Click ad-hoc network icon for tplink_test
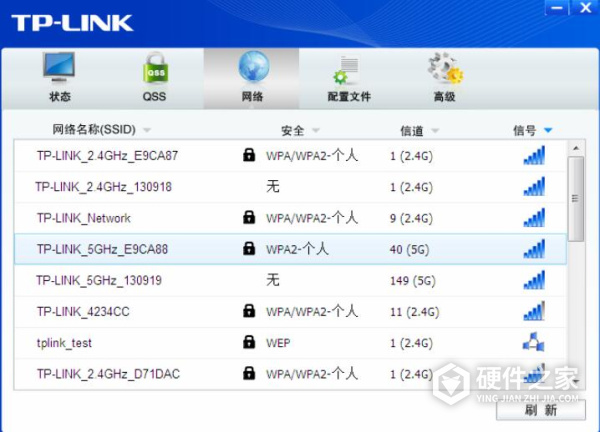Viewport: 600px width, 432px height. click(x=534, y=342)
